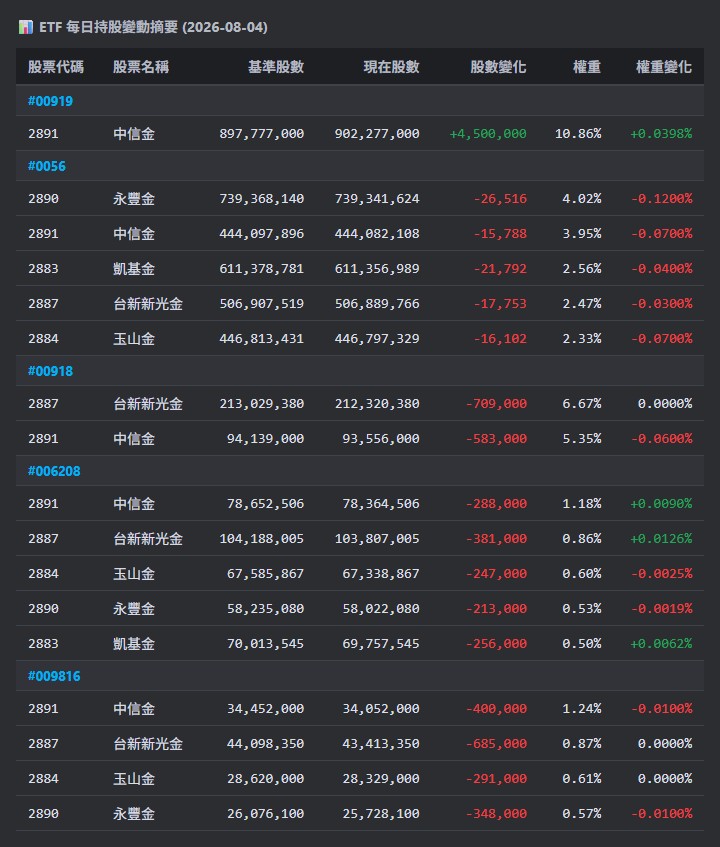Select the 28,620,000 base shares cell

coord(265,779)
